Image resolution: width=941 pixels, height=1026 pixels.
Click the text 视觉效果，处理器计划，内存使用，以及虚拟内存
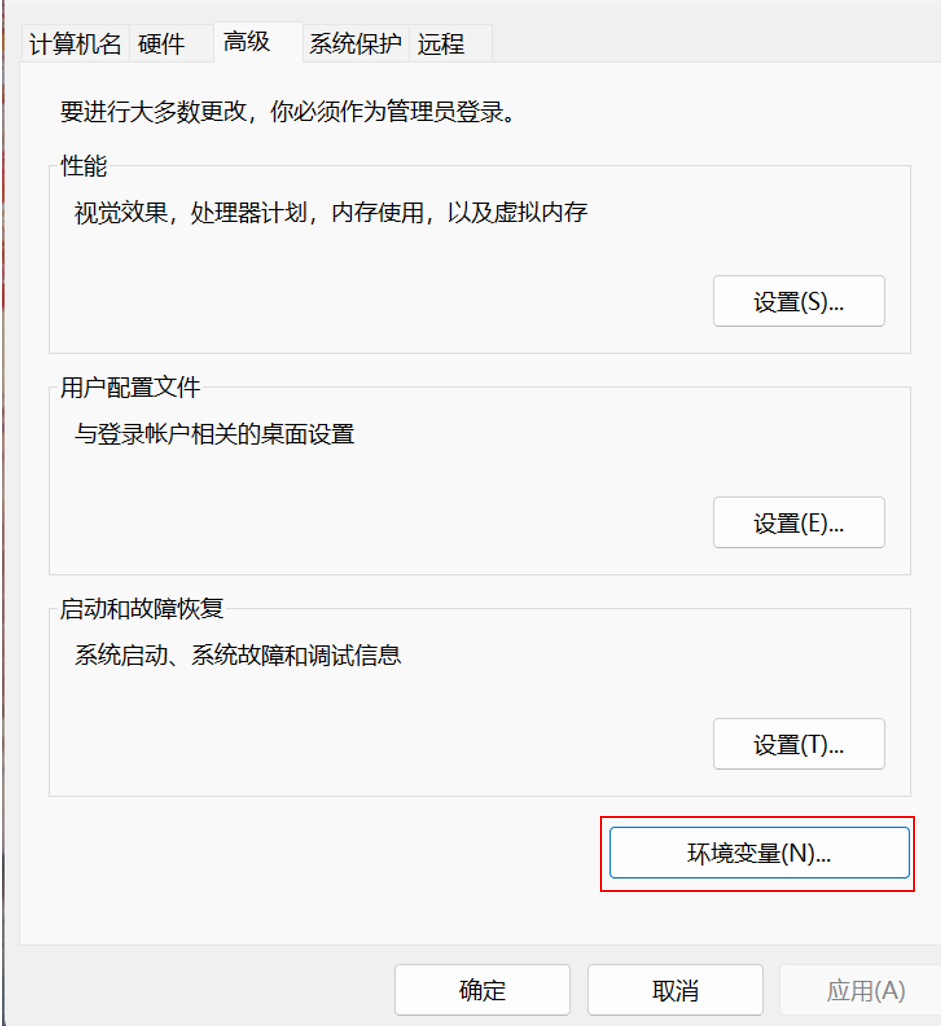[x=330, y=212]
